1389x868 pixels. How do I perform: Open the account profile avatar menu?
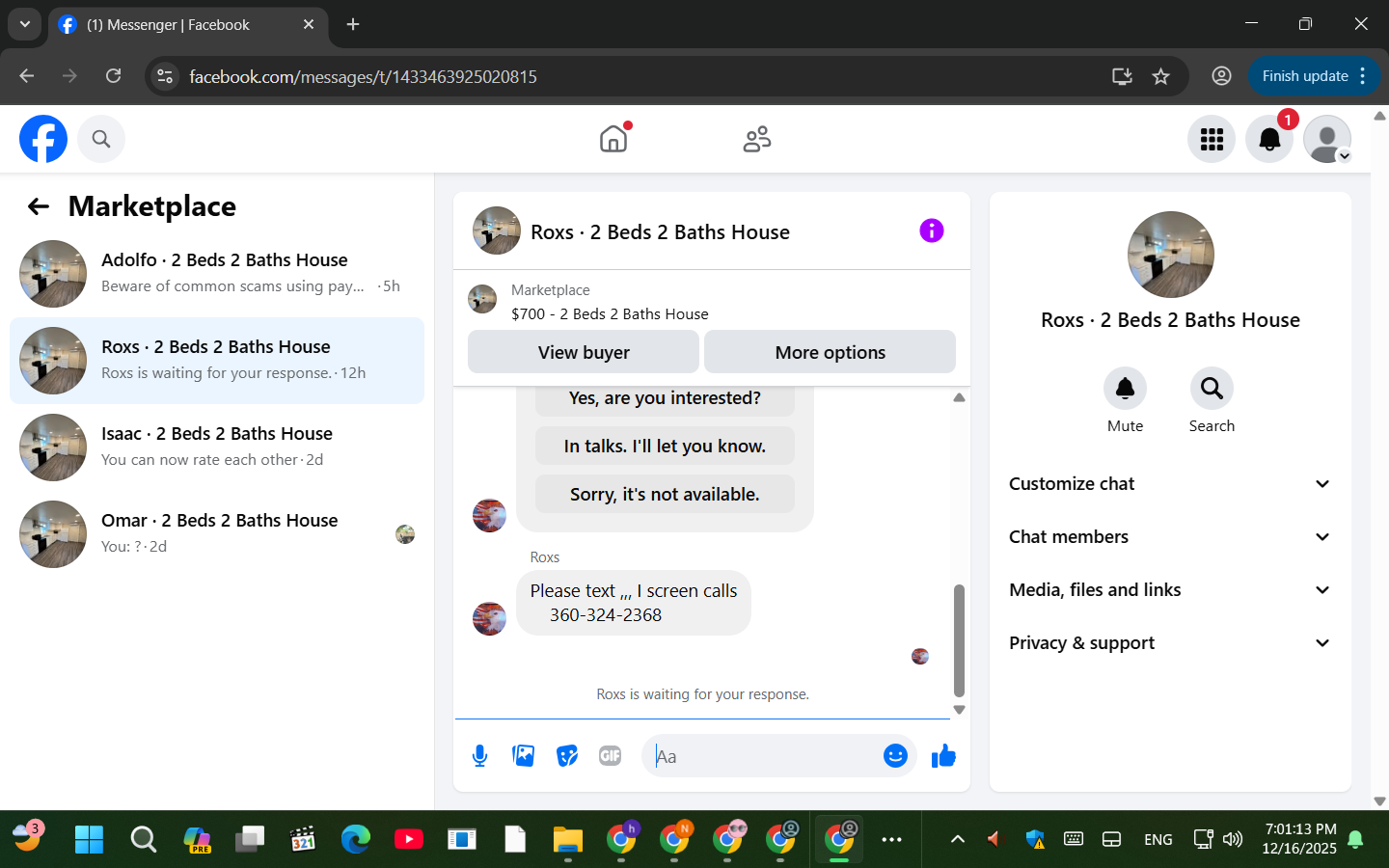point(1327,139)
